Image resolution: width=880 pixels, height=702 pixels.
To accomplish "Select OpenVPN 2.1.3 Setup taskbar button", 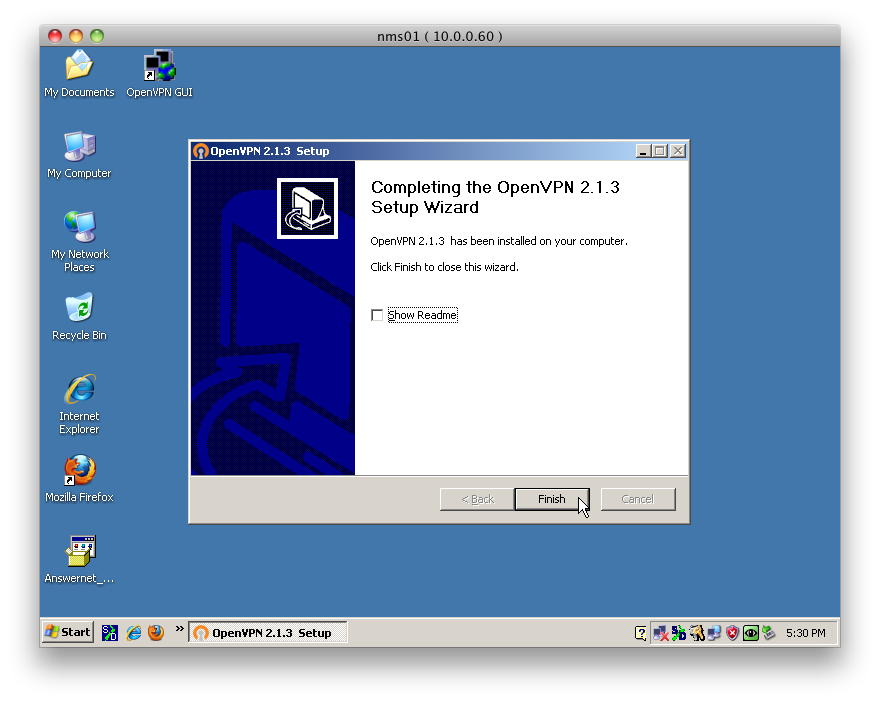I will [x=268, y=632].
